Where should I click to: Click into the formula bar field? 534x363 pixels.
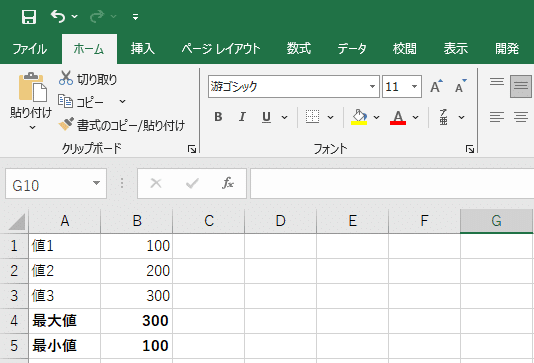(392, 184)
